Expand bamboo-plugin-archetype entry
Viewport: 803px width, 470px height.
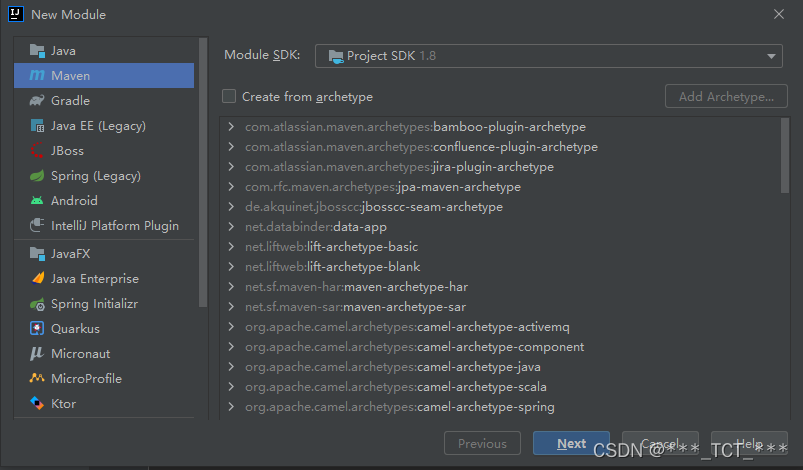[231, 126]
